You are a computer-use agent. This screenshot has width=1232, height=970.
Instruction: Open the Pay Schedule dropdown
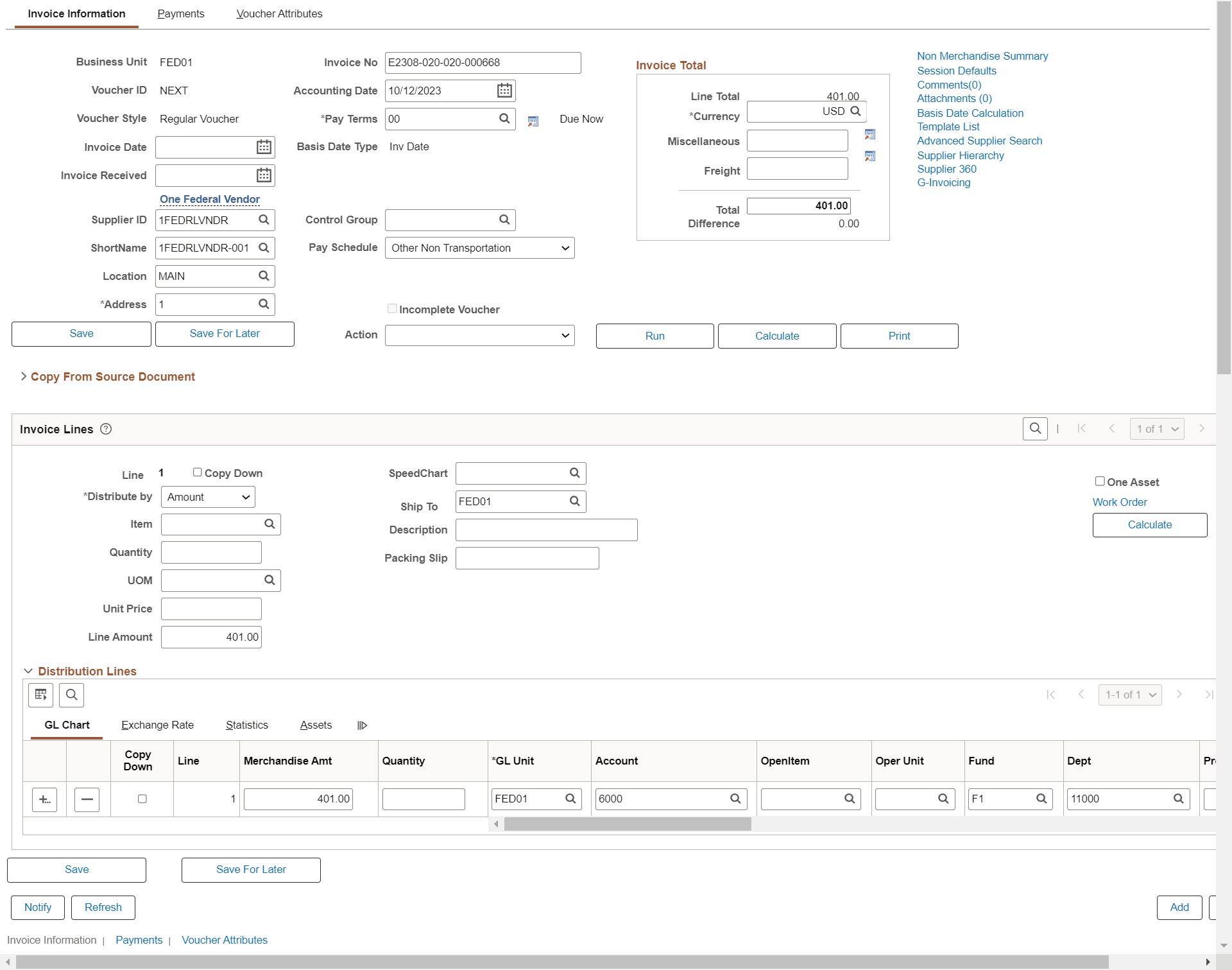[x=479, y=248]
